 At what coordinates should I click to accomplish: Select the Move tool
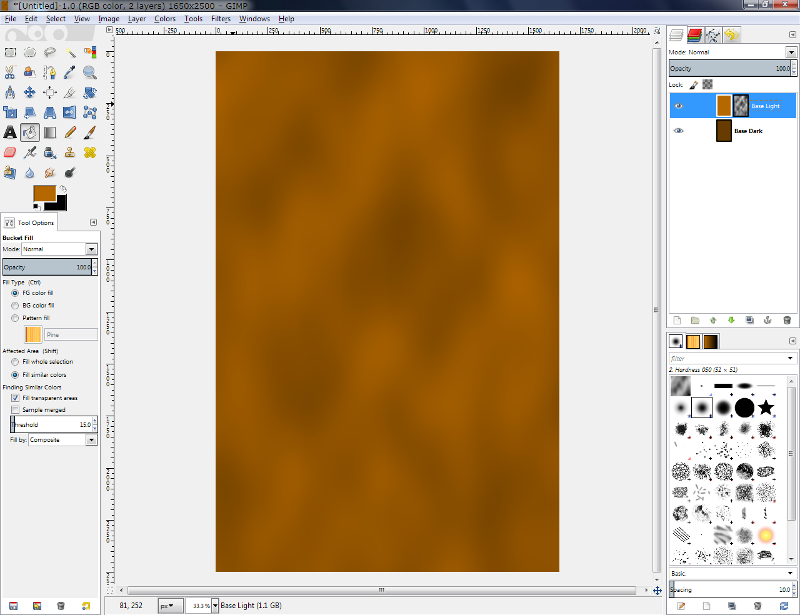point(30,92)
